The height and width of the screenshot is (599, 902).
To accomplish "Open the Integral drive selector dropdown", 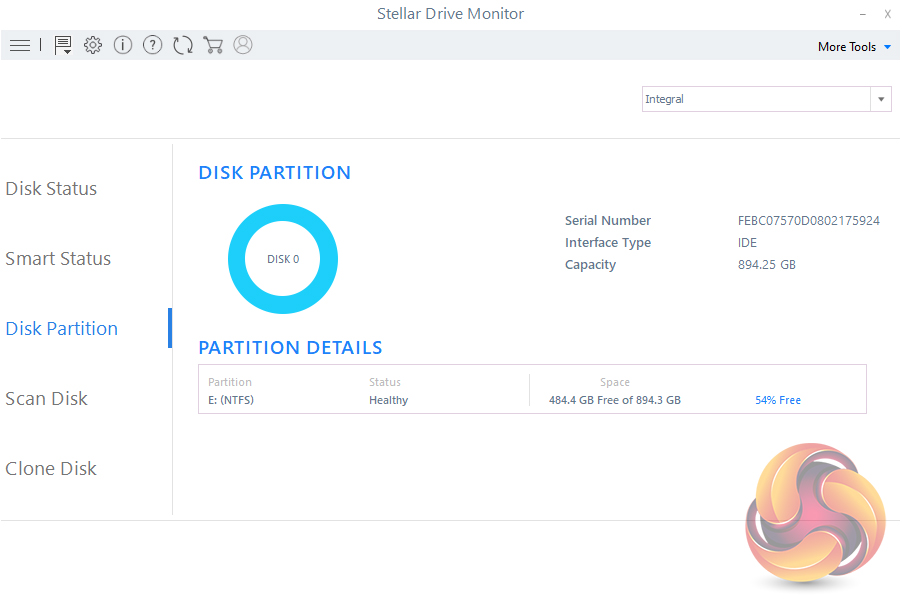I will click(x=756, y=99).
